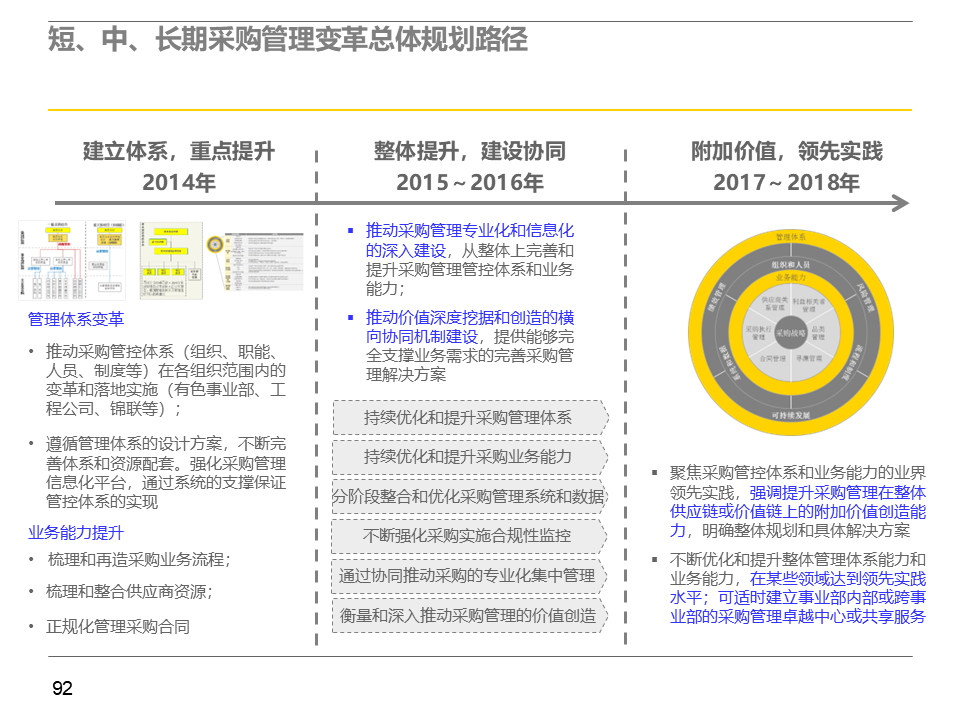Click the 2014年 phase label

pos(179,182)
